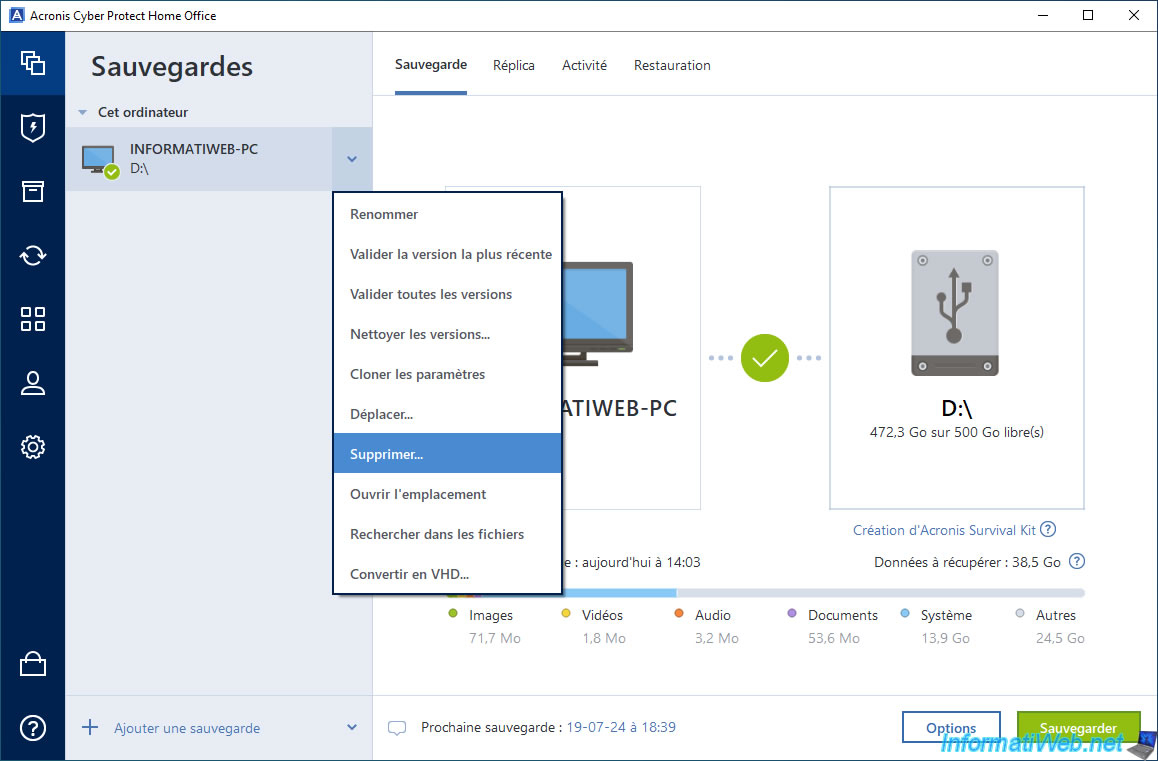Screen dimensions: 1158x761
Task: Click the D:\ destination panel label
Action: pos(957,409)
